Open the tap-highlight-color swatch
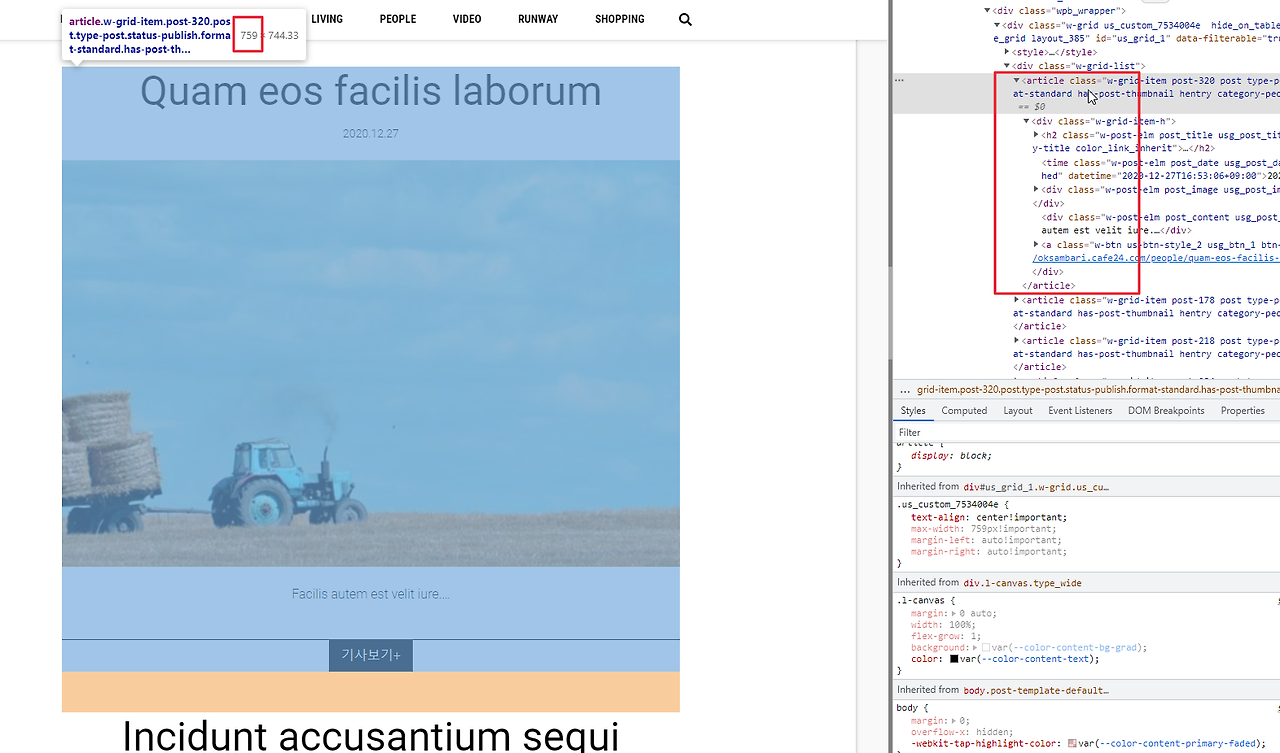The image size is (1280, 753). pos(1072,744)
